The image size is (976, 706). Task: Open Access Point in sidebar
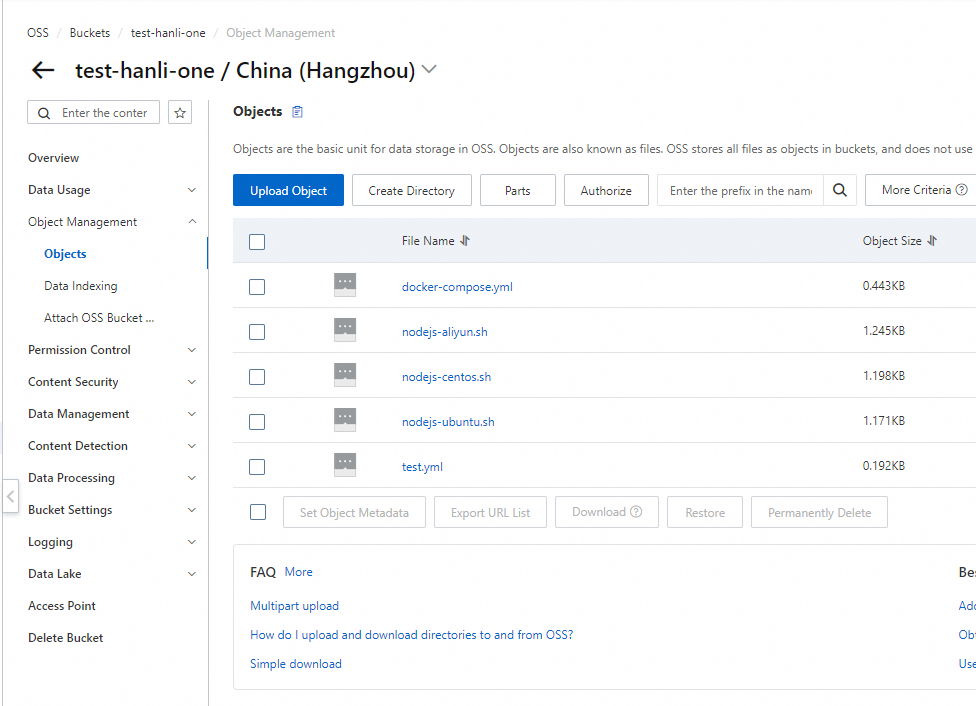pos(62,606)
